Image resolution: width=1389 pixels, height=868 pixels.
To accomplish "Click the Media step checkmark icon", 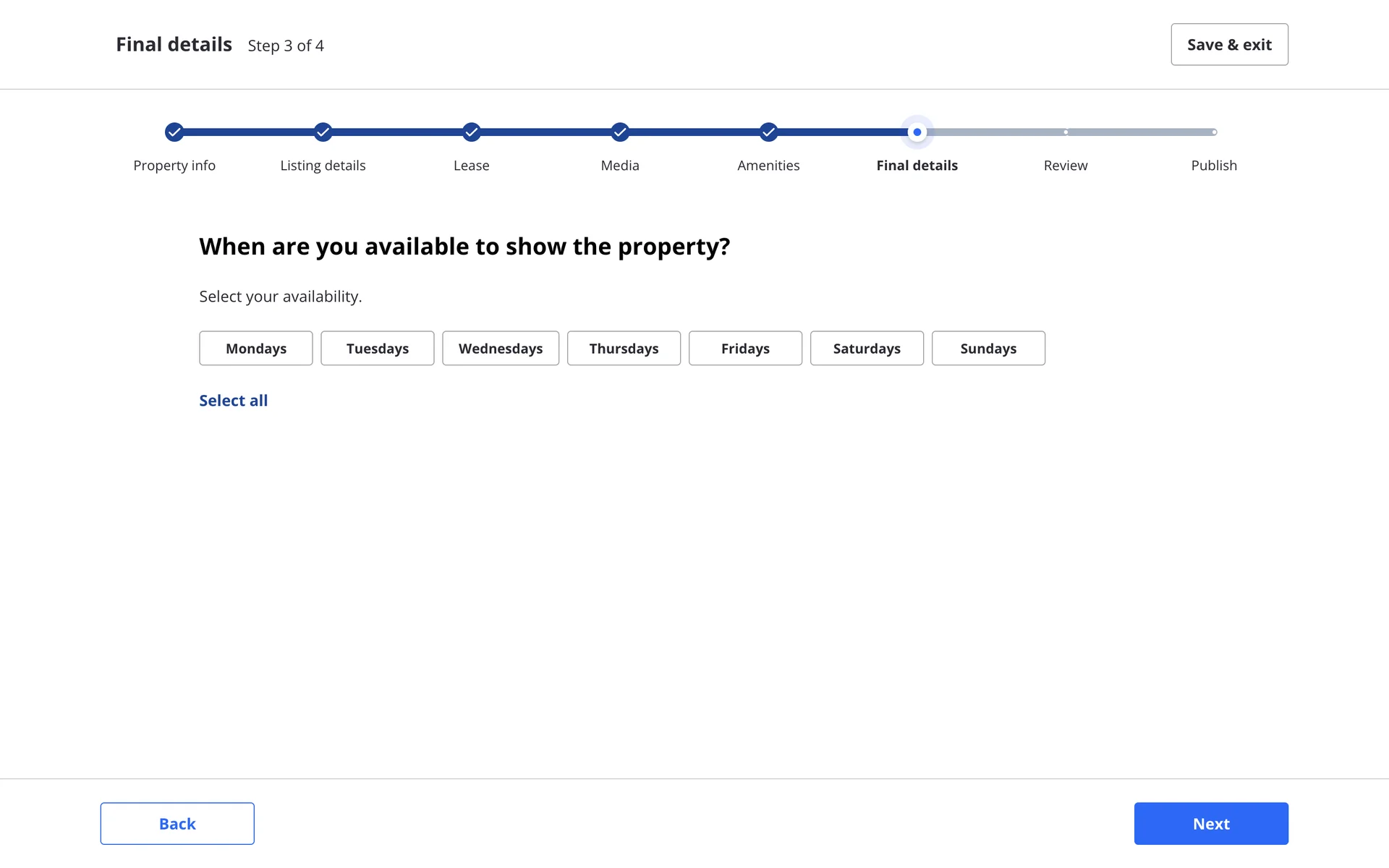I will coord(620,132).
